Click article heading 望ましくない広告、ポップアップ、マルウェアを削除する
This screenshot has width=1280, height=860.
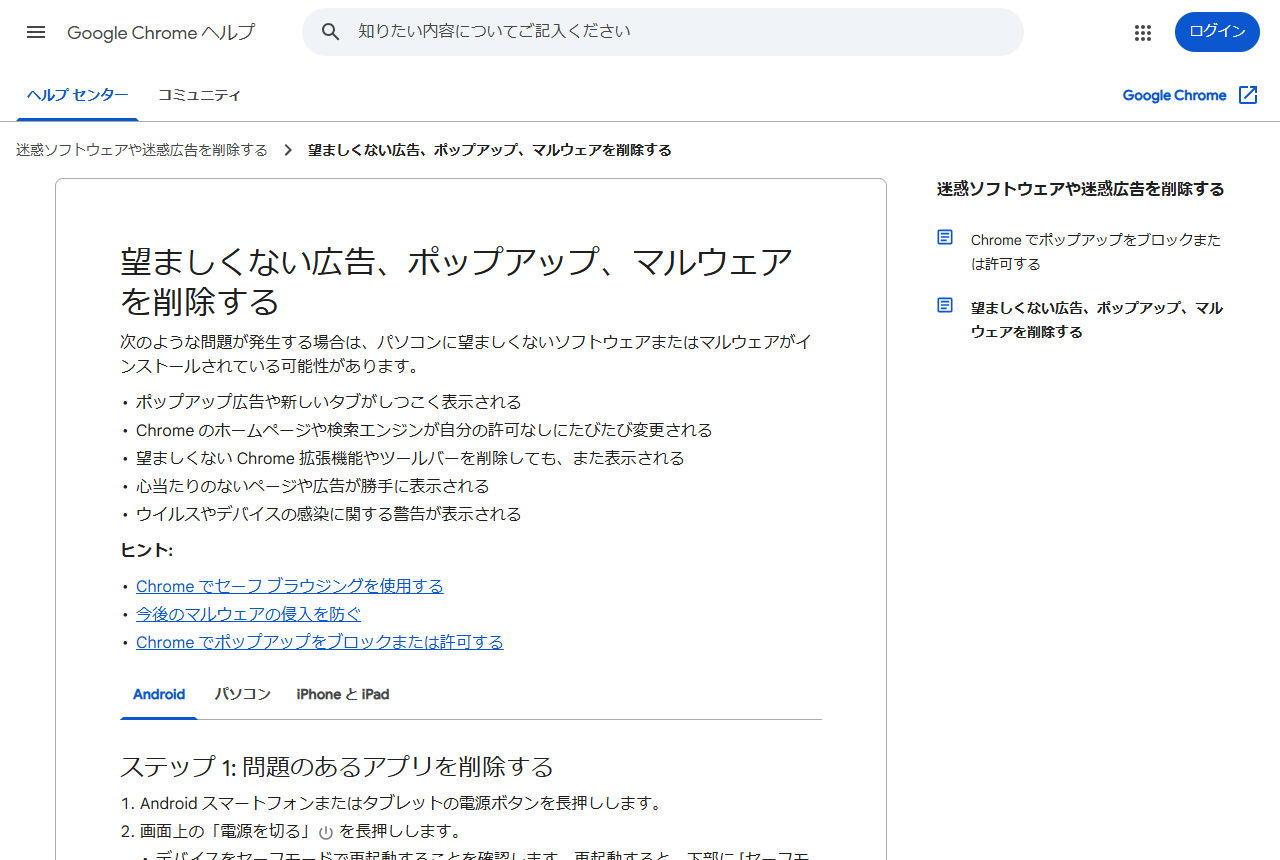pos(457,281)
